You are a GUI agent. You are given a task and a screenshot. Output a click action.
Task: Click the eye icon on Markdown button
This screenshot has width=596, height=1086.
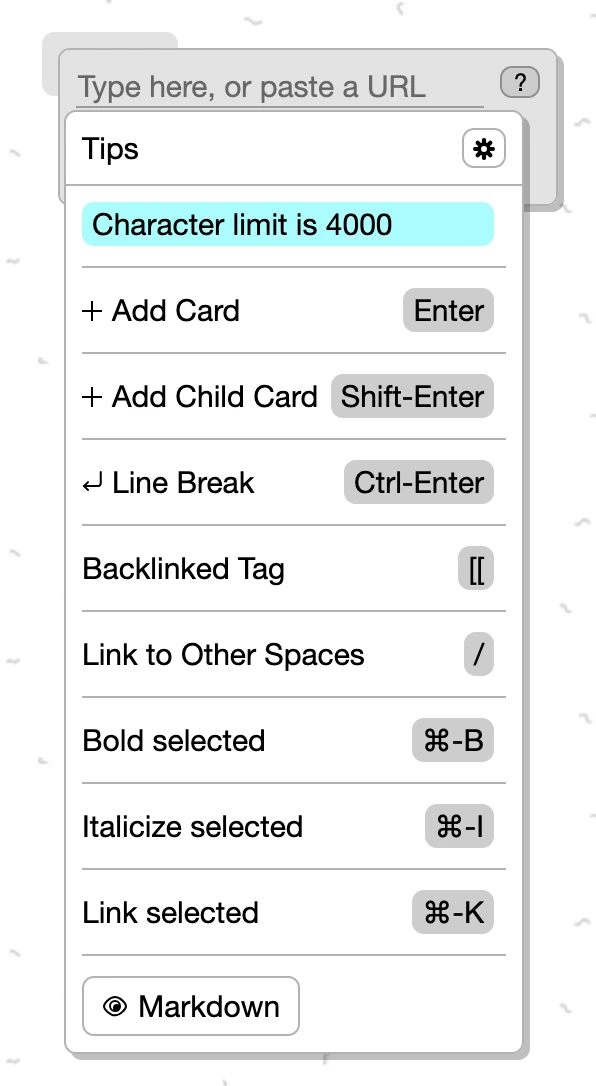(115, 1006)
